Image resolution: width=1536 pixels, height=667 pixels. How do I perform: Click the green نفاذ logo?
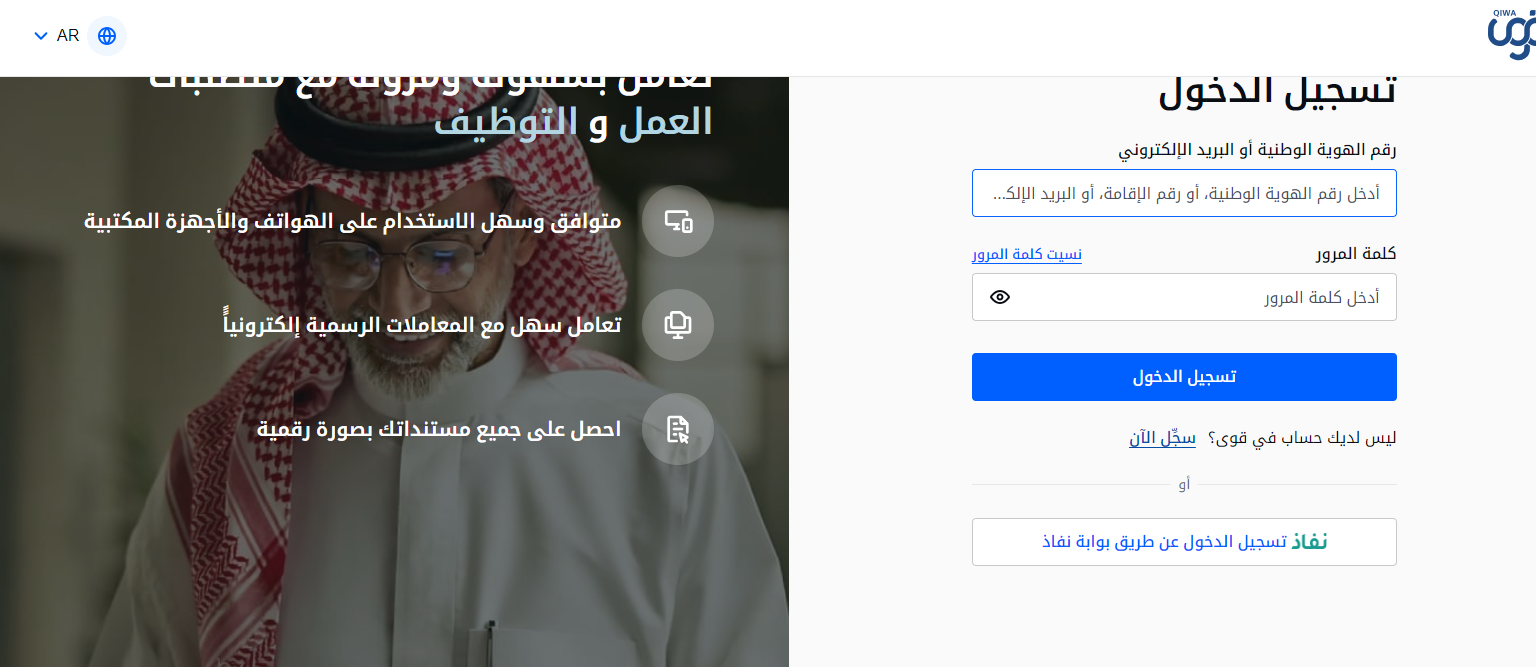(1310, 542)
